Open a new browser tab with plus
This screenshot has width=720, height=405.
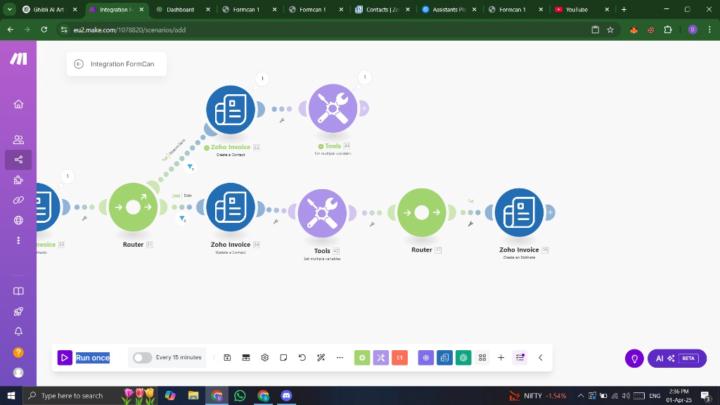tap(624, 9)
